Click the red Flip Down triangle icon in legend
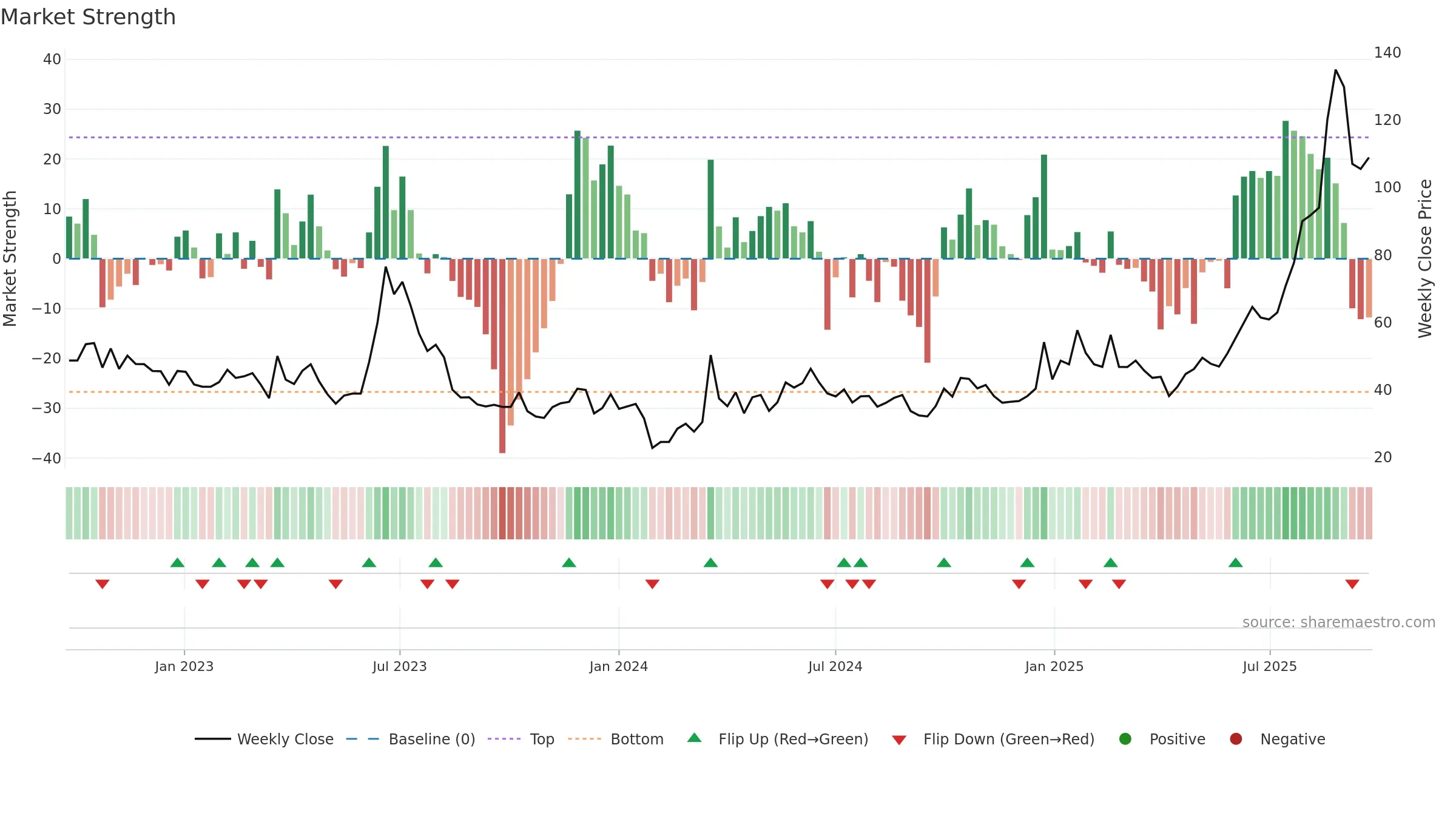Viewport: 1456px width, 819px height. 899,740
